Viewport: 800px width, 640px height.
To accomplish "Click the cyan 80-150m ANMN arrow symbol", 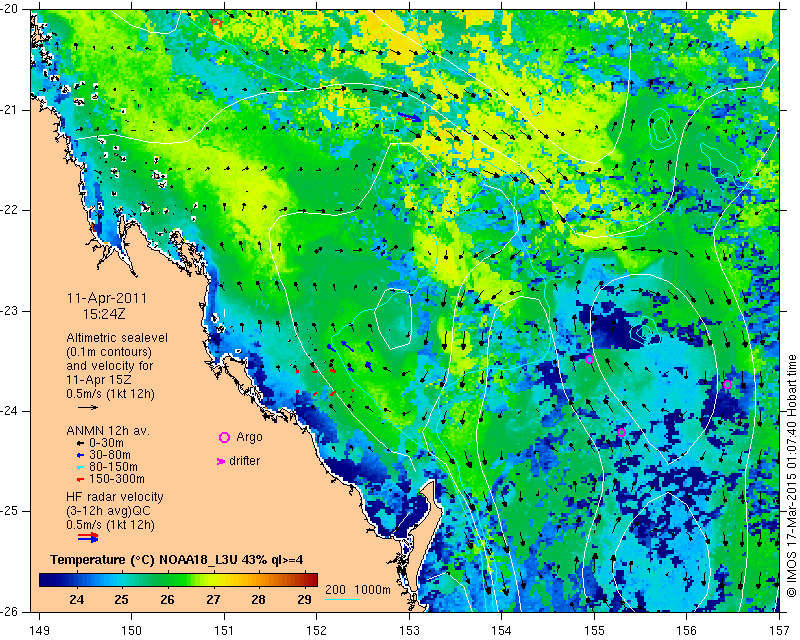I will tap(80, 467).
